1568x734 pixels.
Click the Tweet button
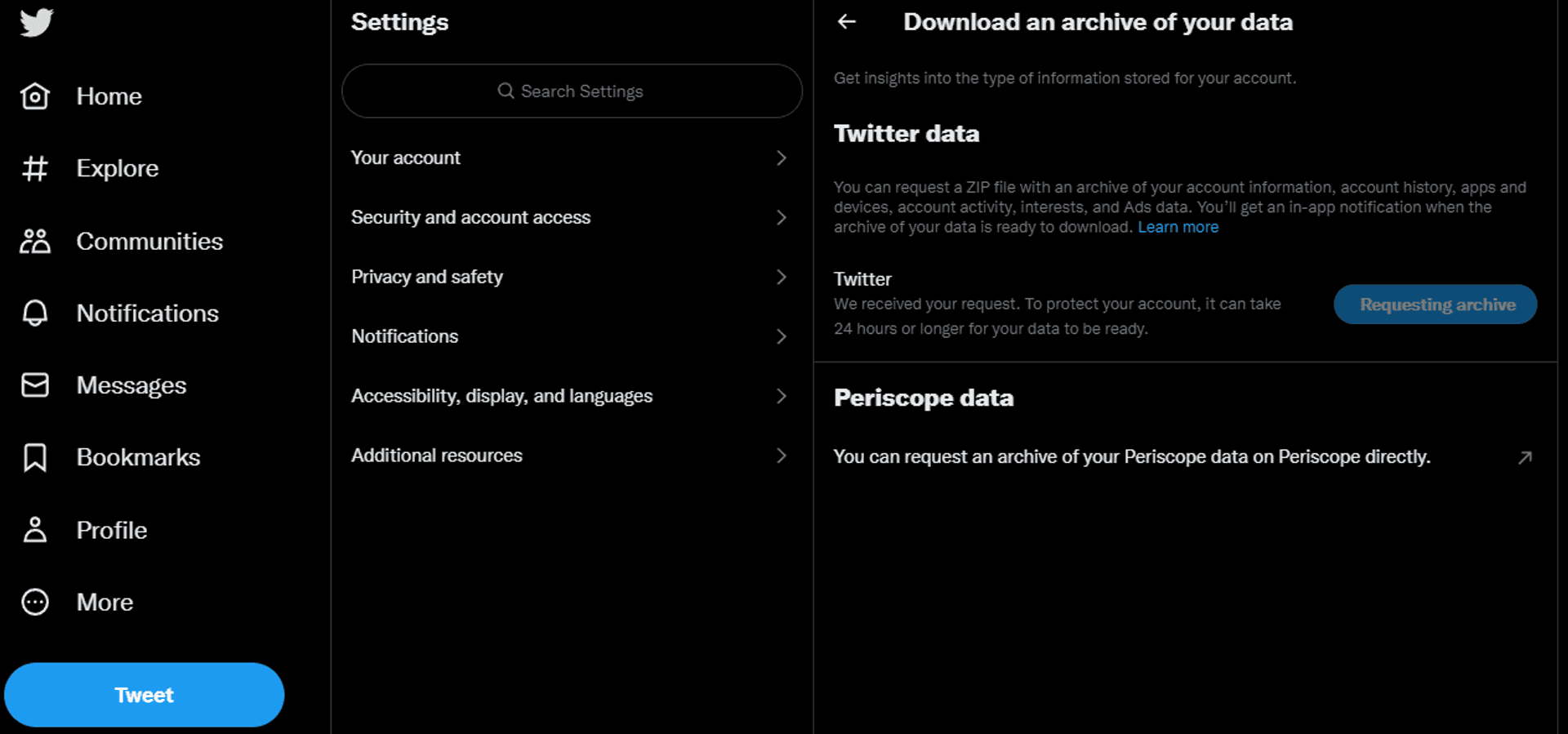[x=144, y=695]
